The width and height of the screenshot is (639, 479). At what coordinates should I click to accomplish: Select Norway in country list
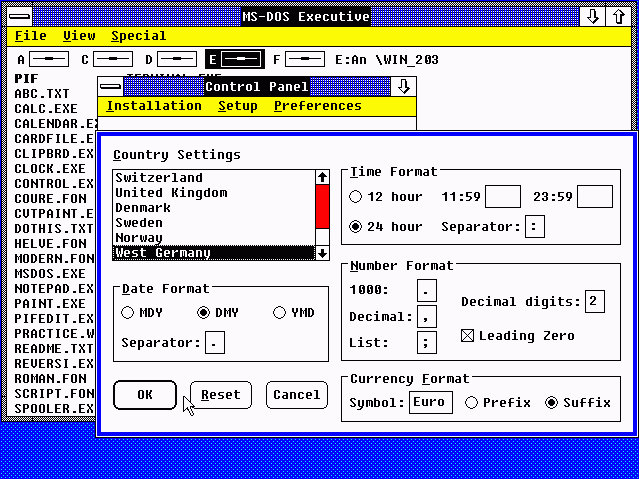(x=214, y=238)
